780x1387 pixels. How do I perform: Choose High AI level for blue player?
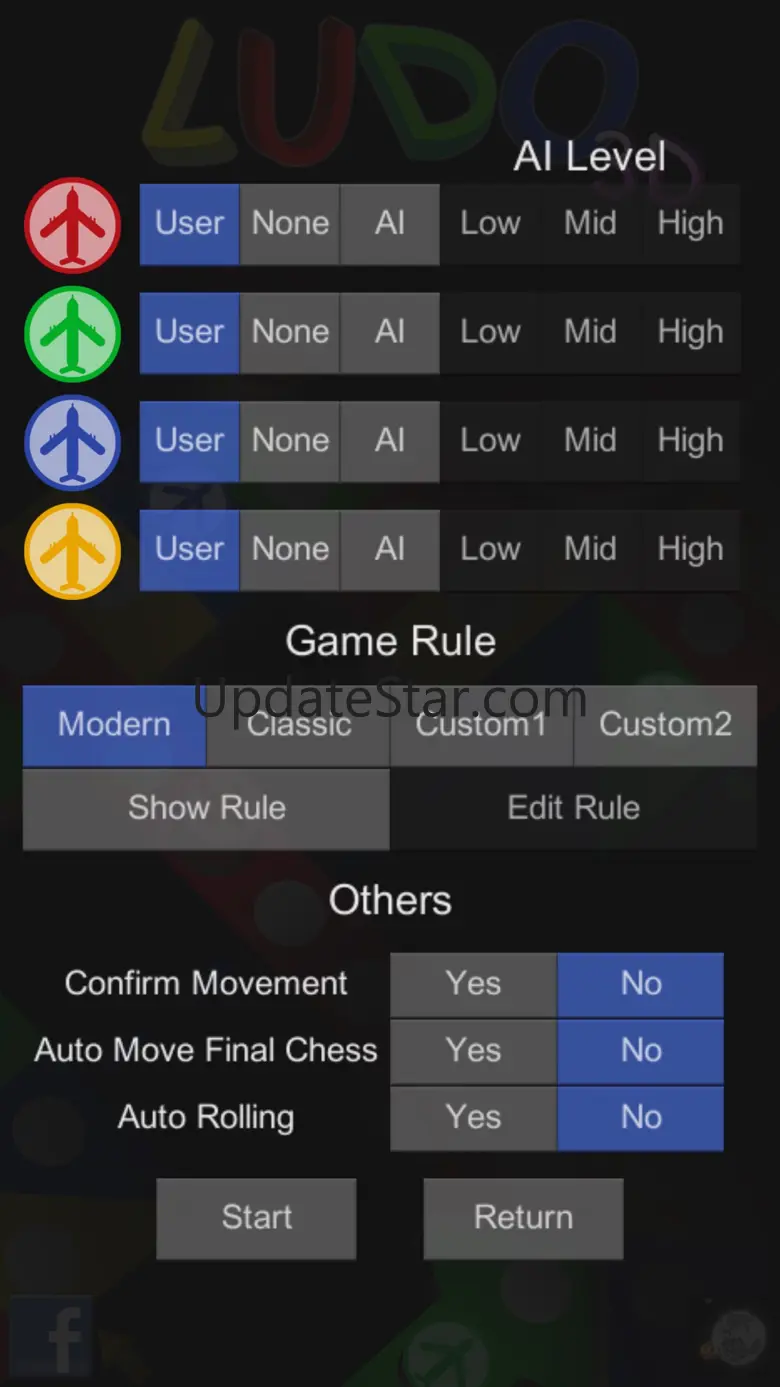coord(690,442)
